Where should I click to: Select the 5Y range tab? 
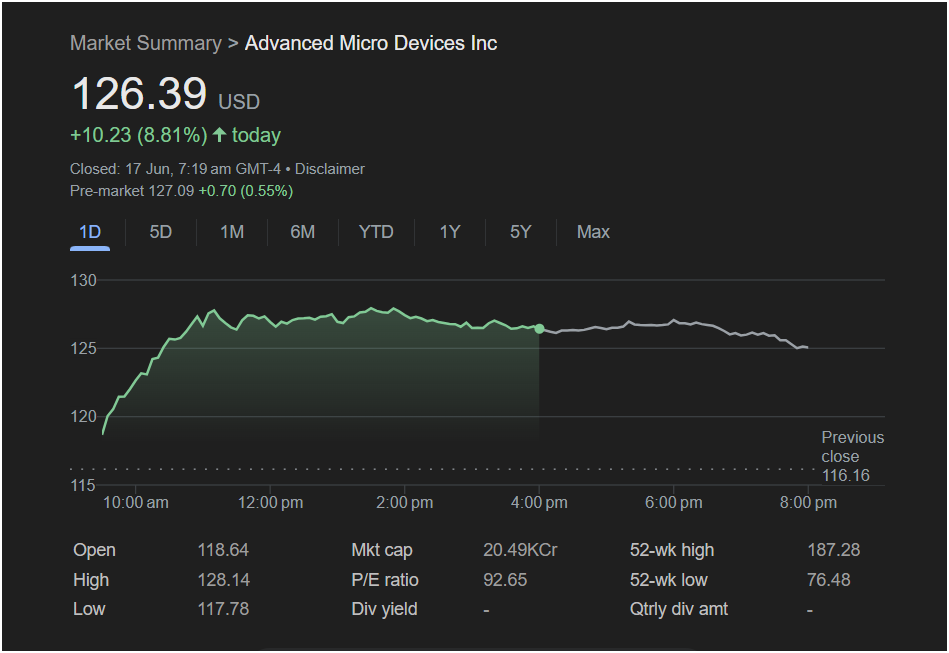(x=520, y=232)
